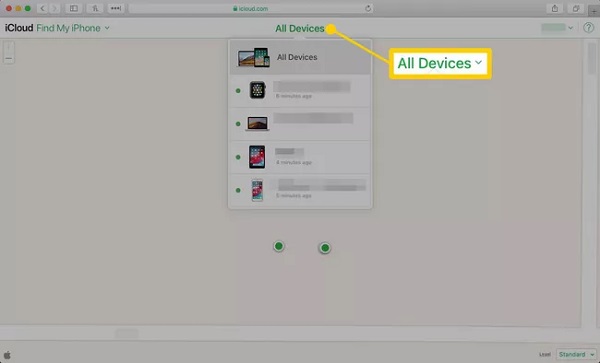Viewport: 600px width, 363px height.
Task: Open the iCloud help question mark icon
Action: click(588, 28)
